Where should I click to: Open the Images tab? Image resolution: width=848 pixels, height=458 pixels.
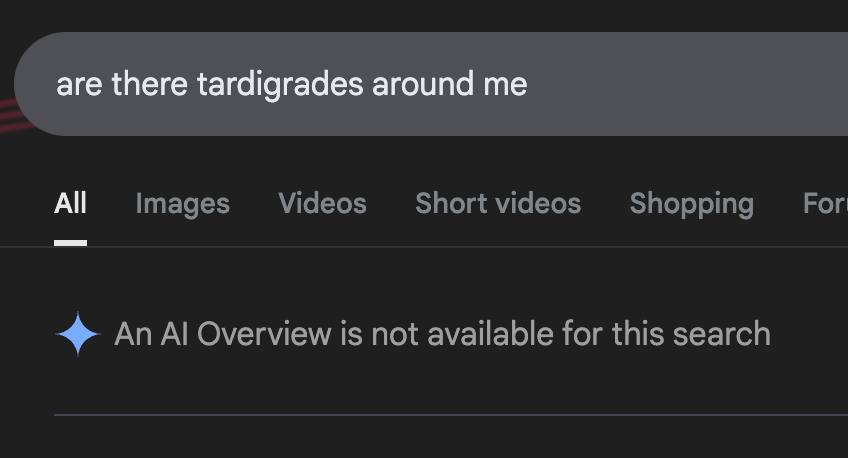(182, 204)
